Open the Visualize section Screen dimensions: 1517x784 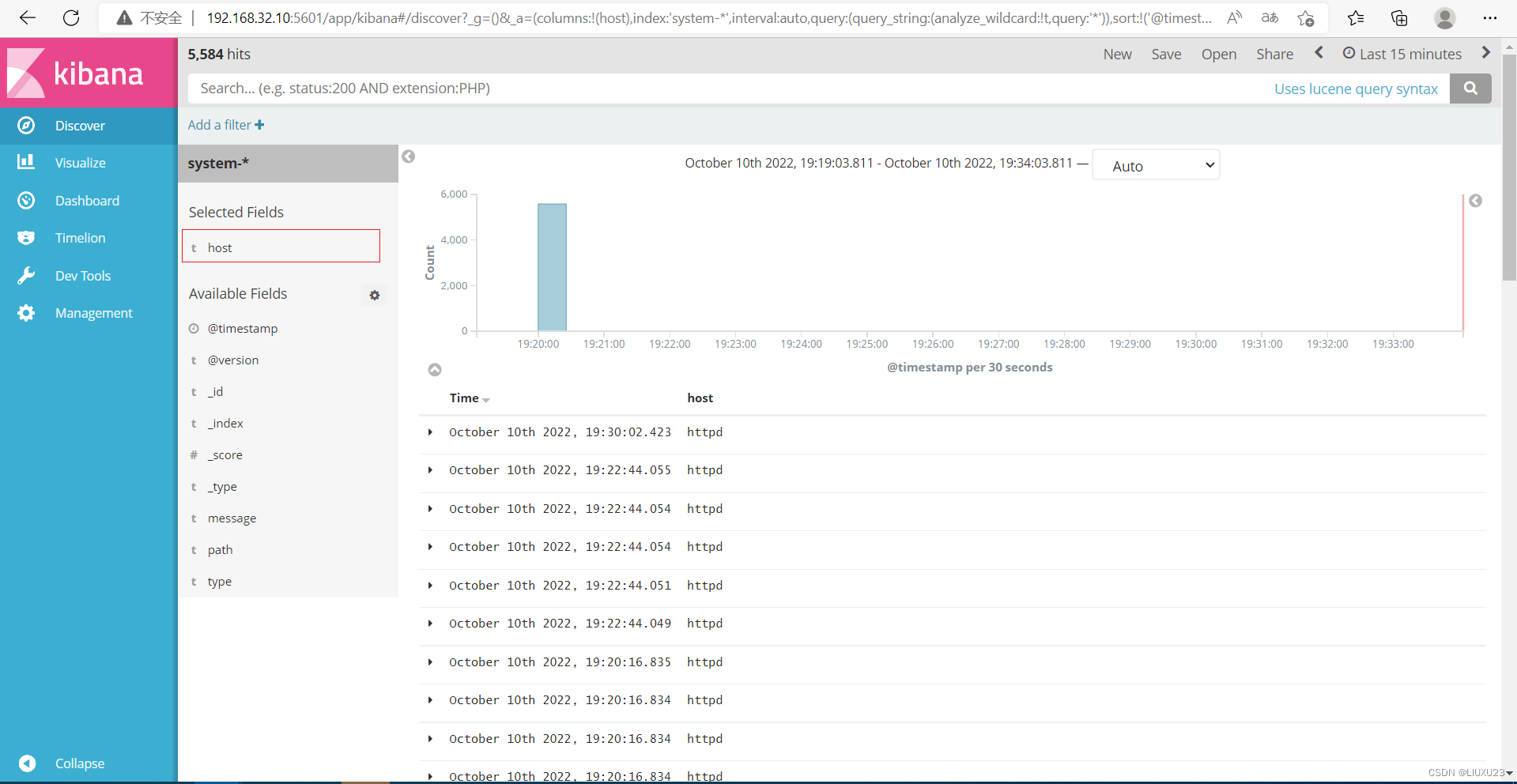[x=89, y=163]
